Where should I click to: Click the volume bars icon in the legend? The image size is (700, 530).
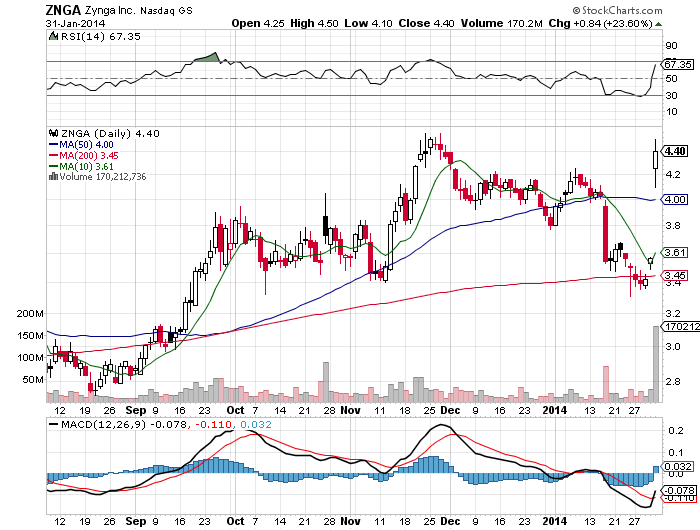(54, 176)
